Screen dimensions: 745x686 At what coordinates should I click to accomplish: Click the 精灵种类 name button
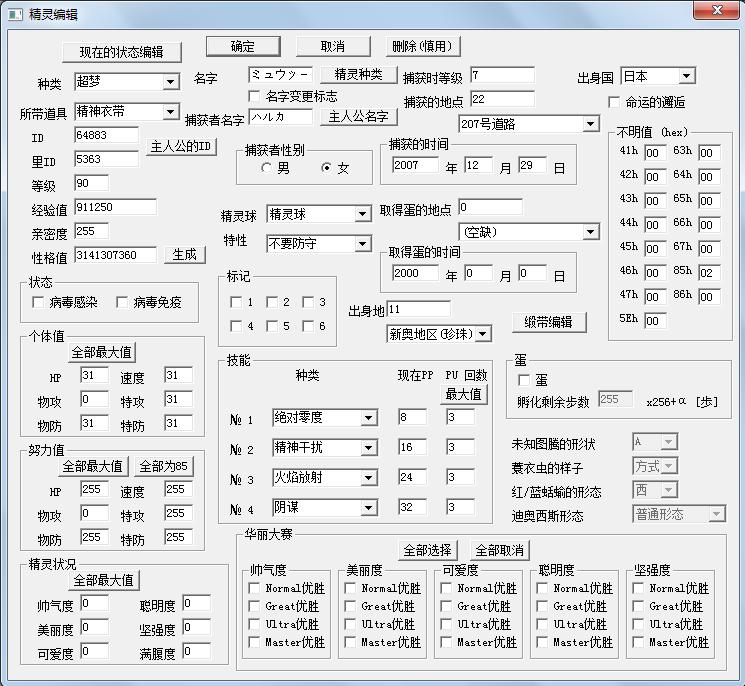[x=358, y=74]
